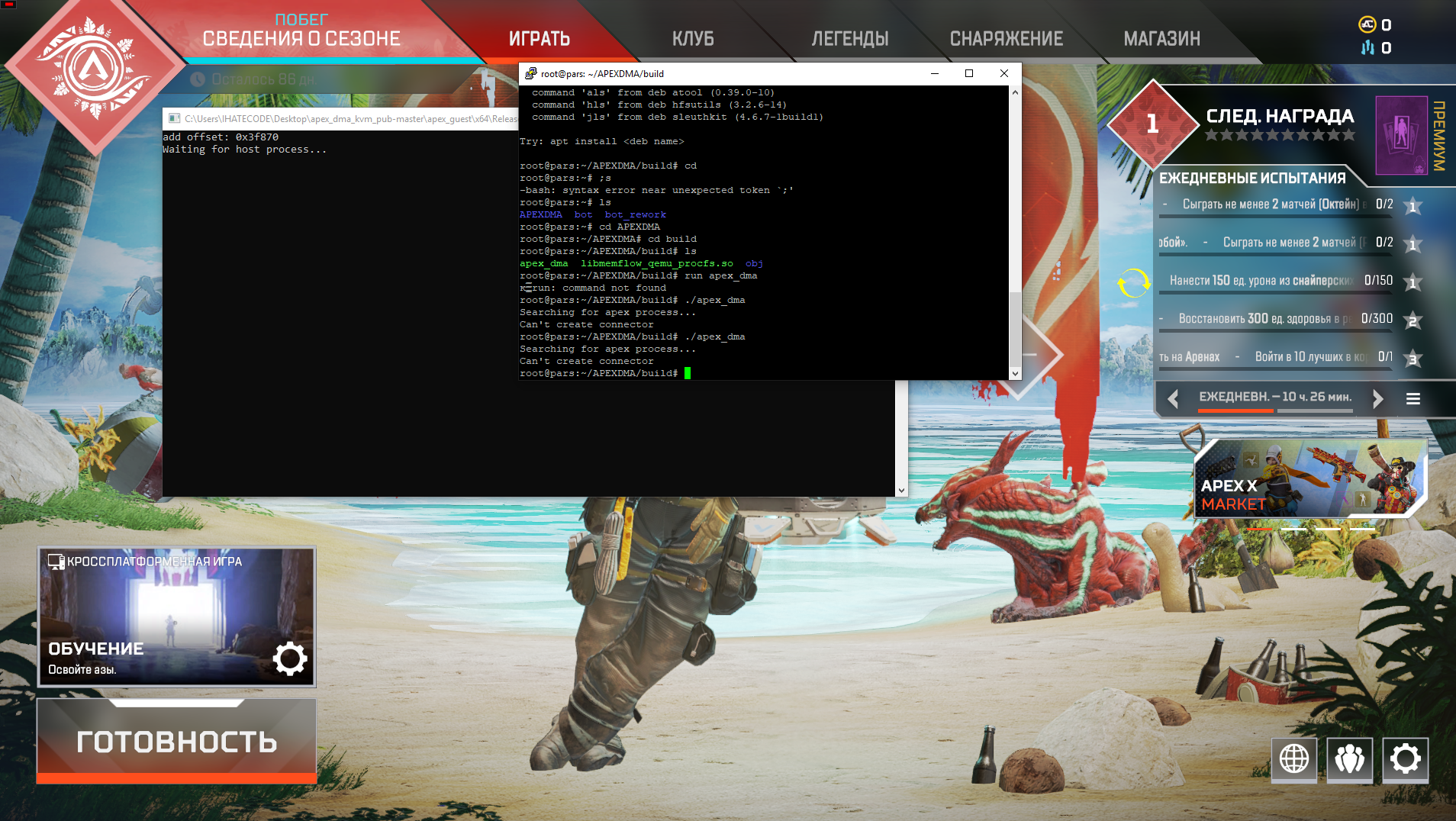Go to the СНАРЯЖЕНИЕ tab
Image resolution: width=1456 pixels, height=821 pixels.
pos(1006,38)
